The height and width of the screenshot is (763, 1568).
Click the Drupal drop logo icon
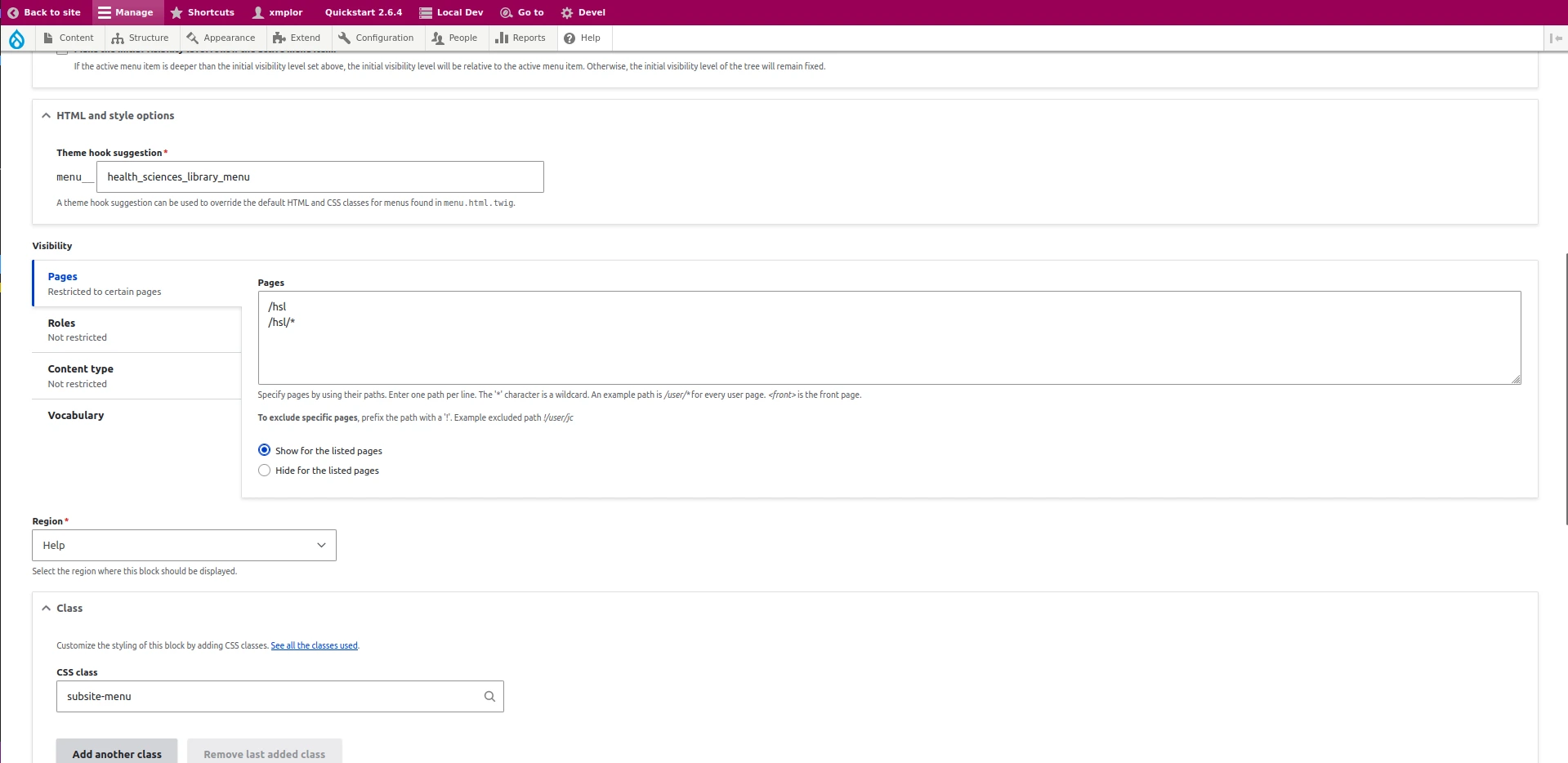16,38
